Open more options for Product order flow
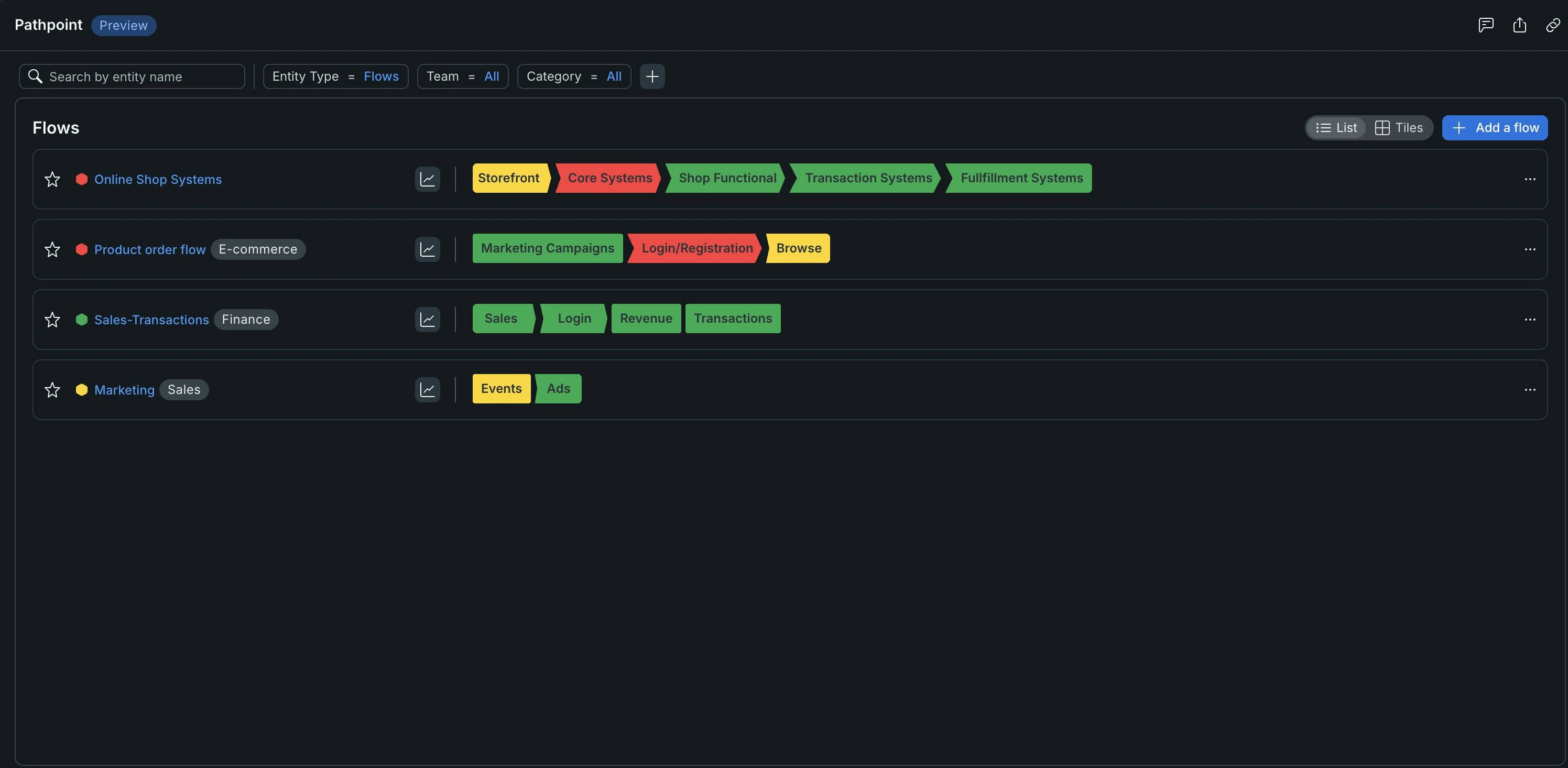 [1530, 249]
